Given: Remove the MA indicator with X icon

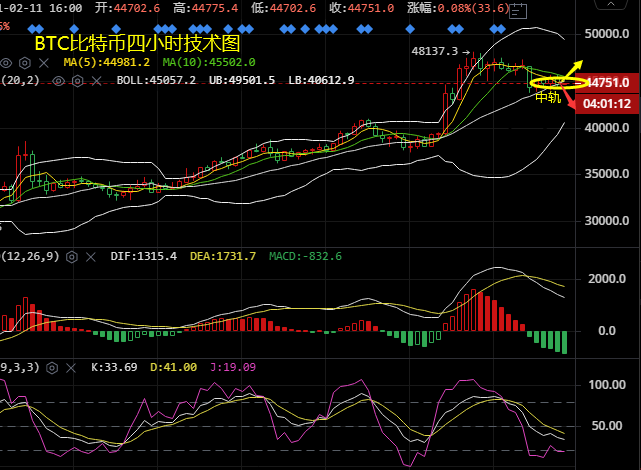Looking at the screenshot, I should (x=46, y=62).
